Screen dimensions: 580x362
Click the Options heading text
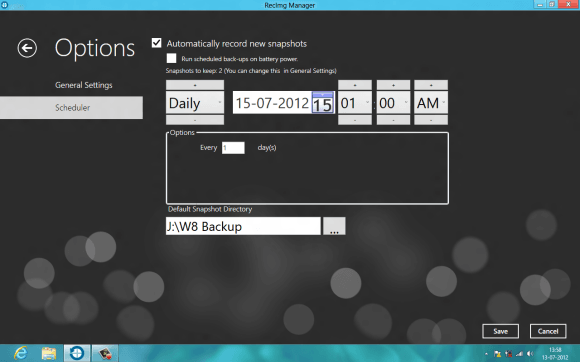95,48
